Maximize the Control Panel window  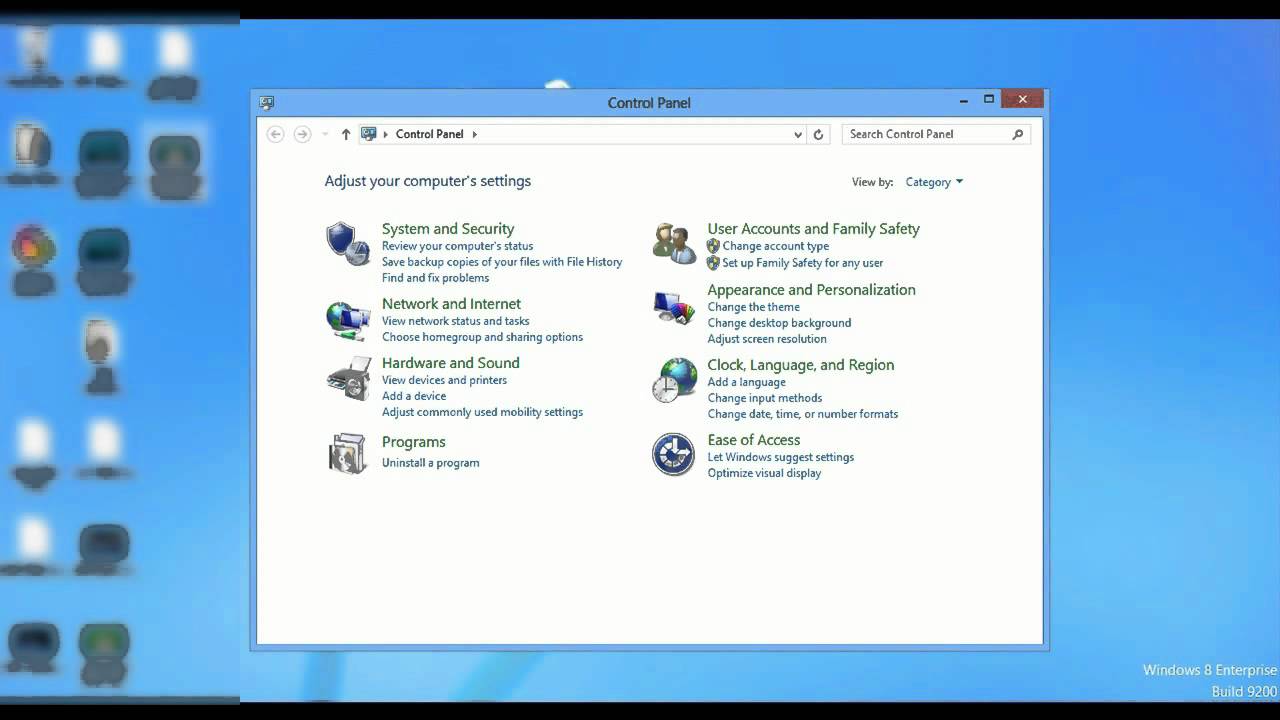989,99
